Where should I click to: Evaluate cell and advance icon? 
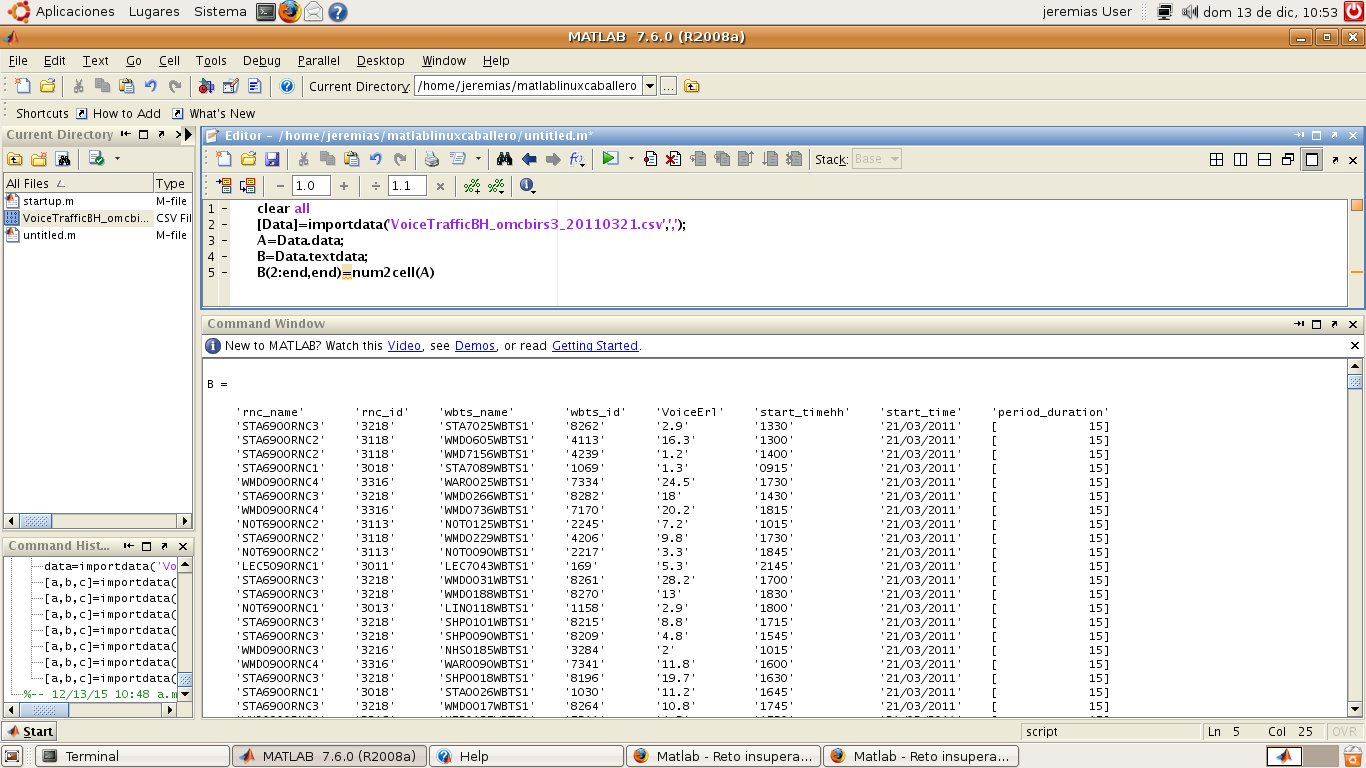point(247,186)
